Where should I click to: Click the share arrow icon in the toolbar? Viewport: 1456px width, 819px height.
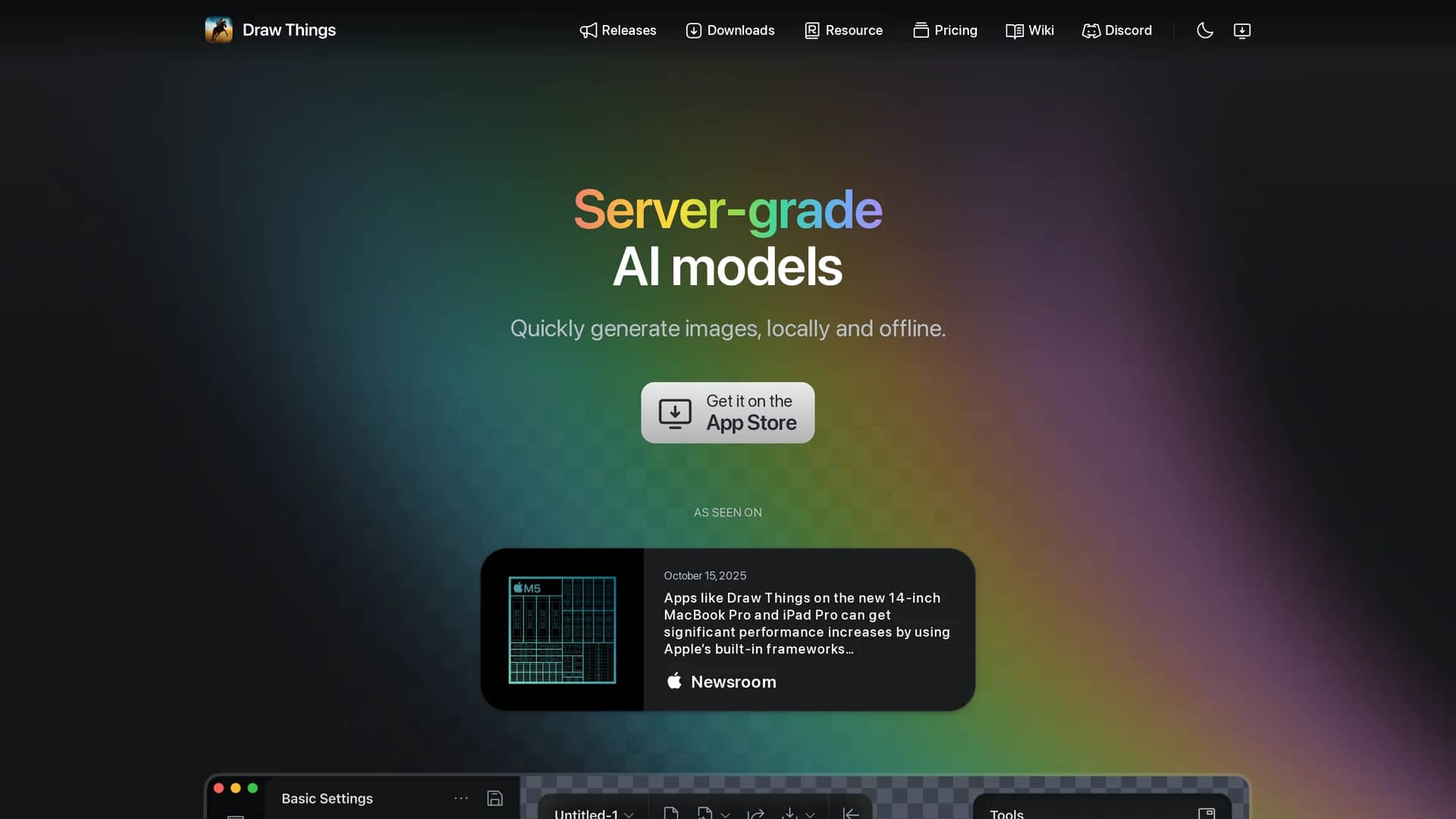click(755, 813)
